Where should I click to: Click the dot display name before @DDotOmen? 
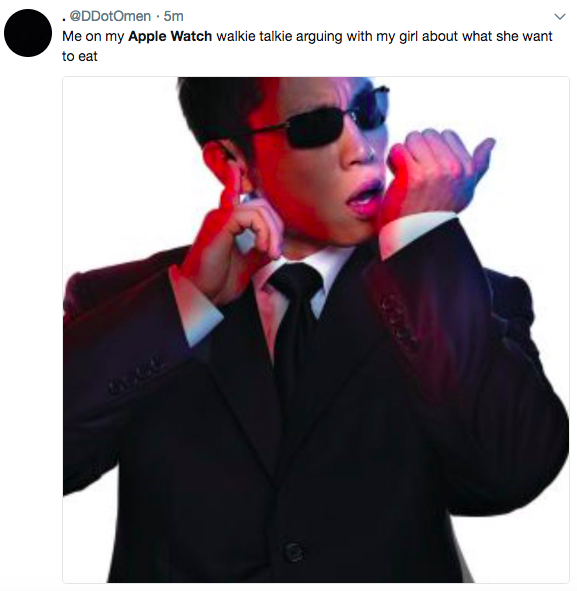pos(64,19)
